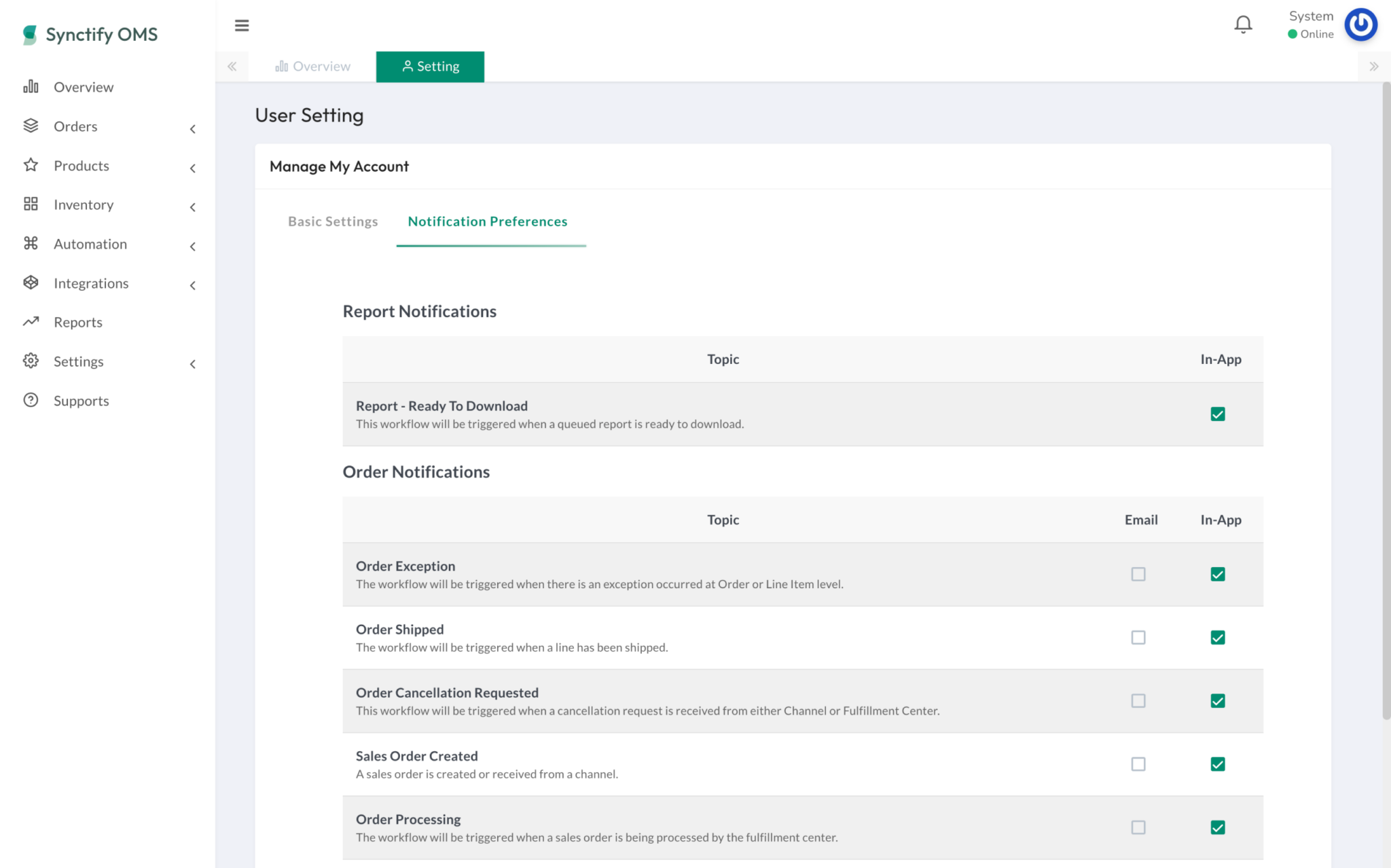Click the System Online status label
The image size is (1391, 868).
[x=1310, y=34]
